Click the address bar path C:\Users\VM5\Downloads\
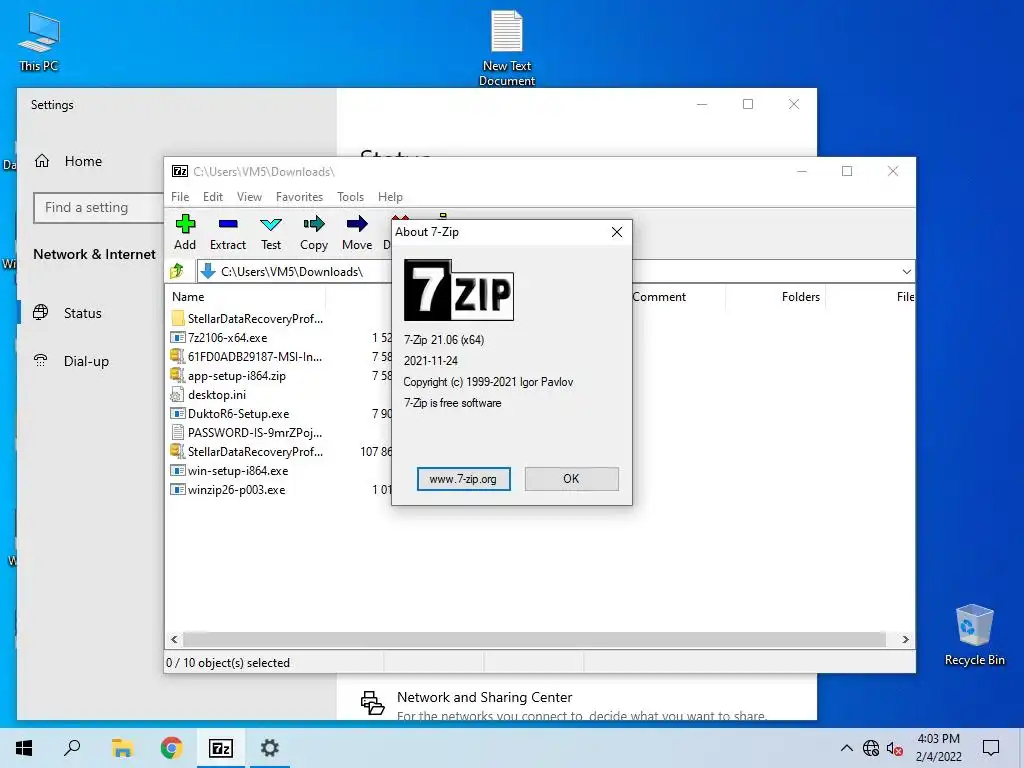 click(292, 272)
